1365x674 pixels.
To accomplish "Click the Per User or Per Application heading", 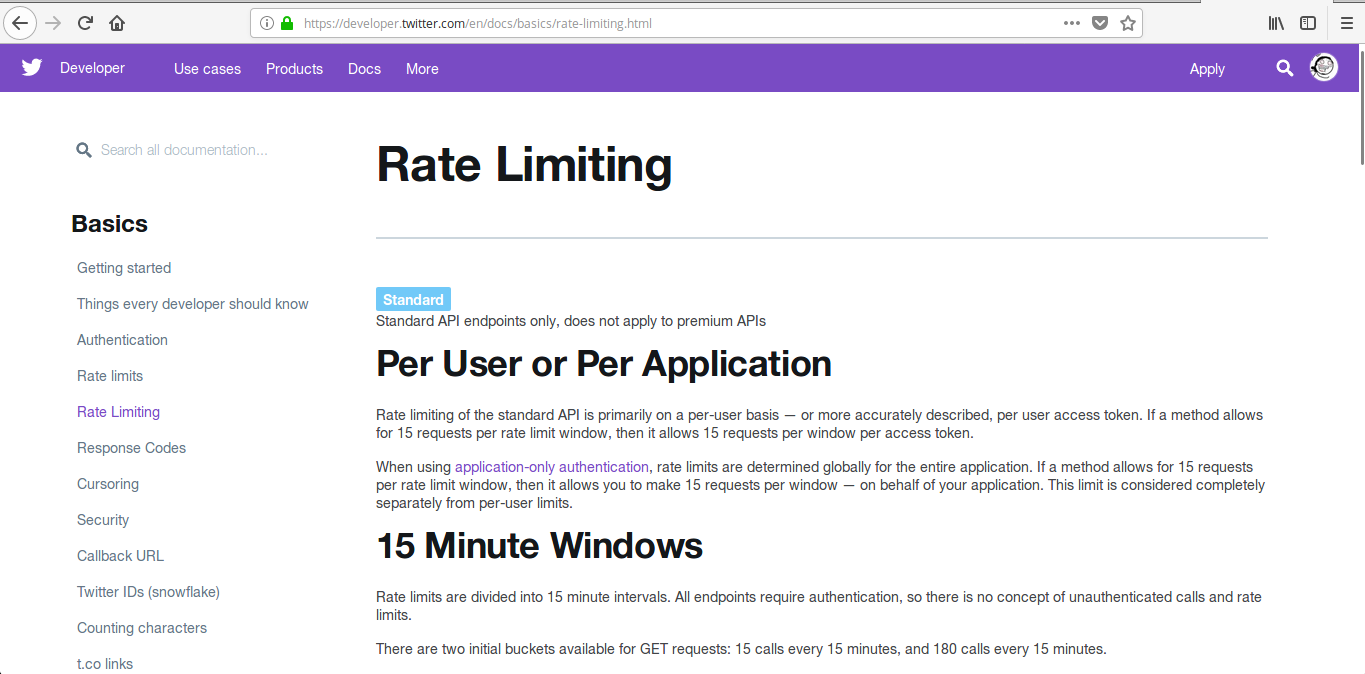I will pos(604,364).
